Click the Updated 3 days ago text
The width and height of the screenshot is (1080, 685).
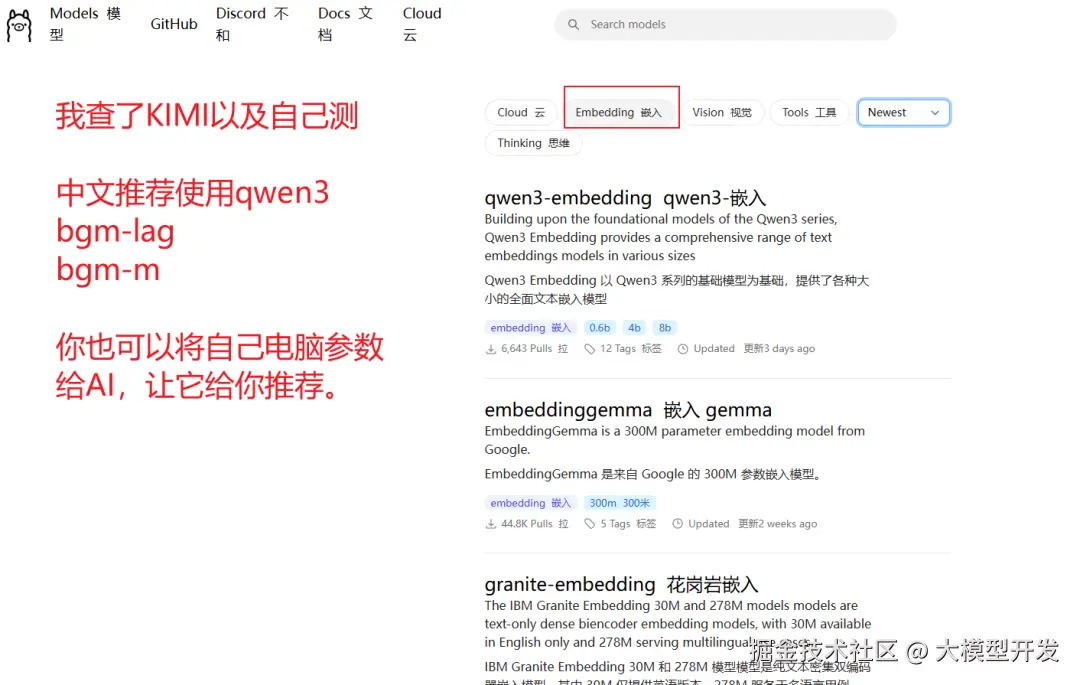coord(754,349)
